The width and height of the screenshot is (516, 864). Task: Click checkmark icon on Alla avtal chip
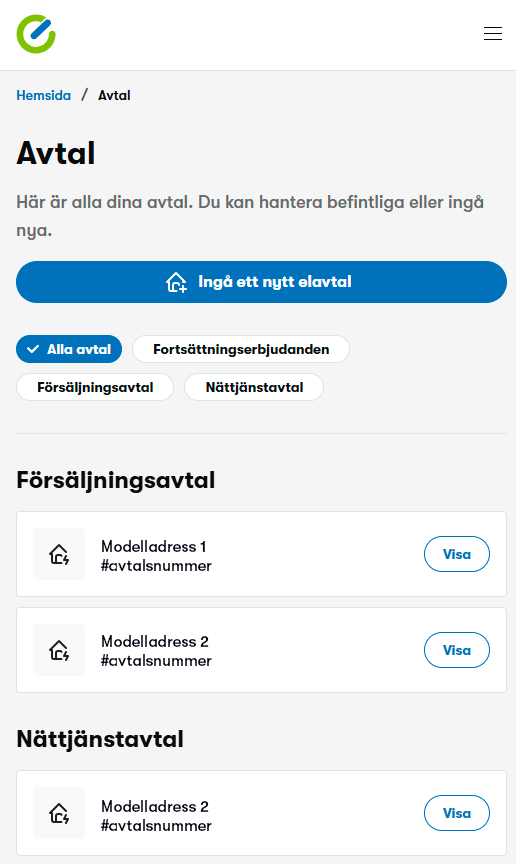click(33, 349)
